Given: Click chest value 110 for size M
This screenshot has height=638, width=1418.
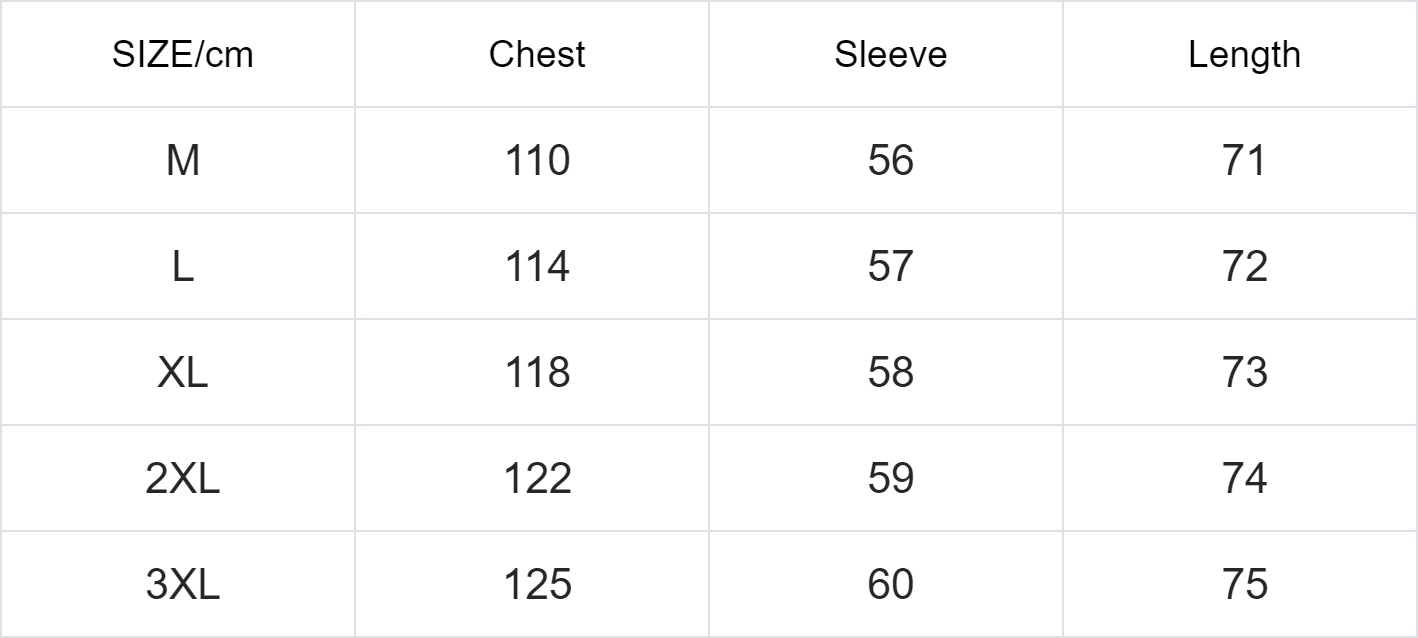Looking at the screenshot, I should (x=537, y=160).
